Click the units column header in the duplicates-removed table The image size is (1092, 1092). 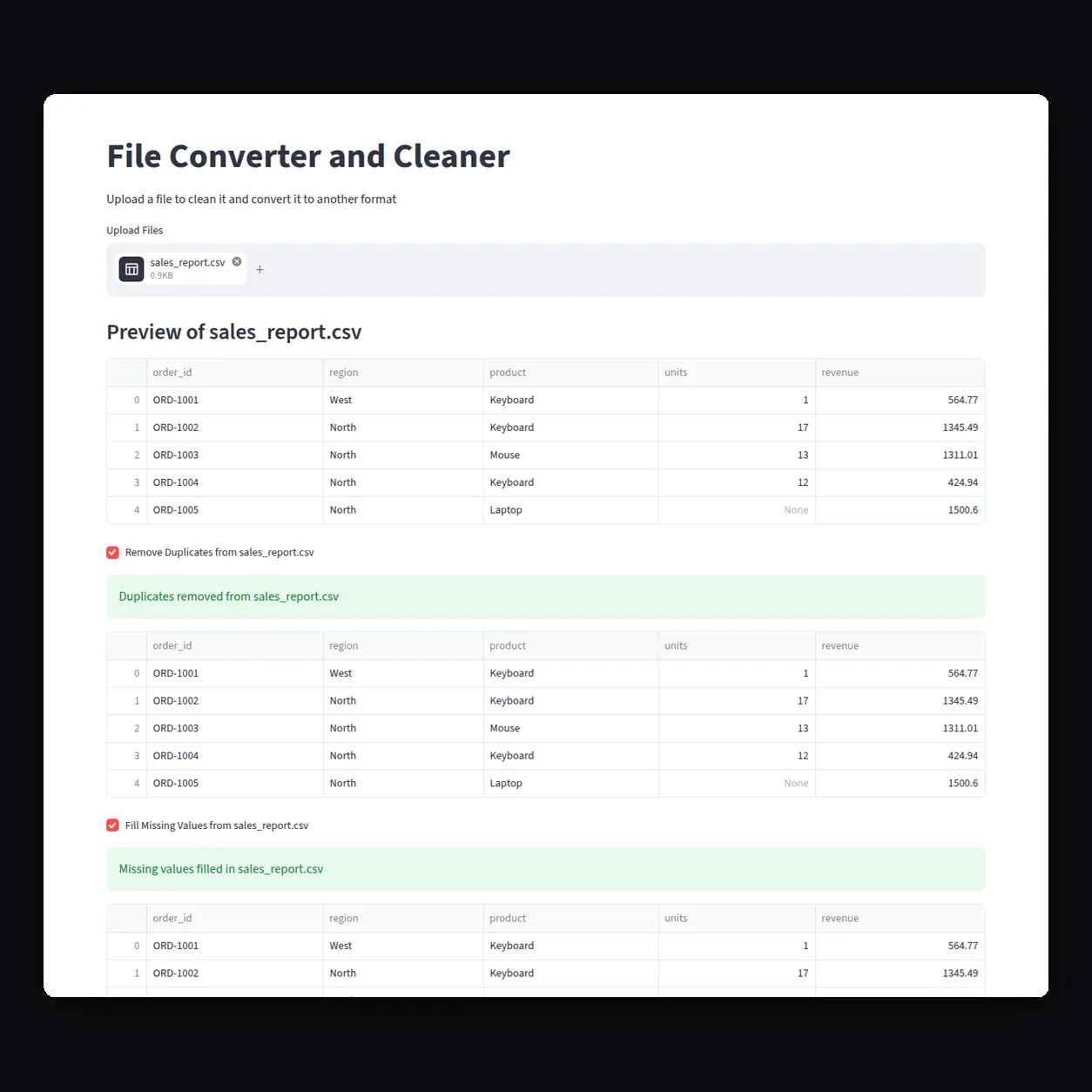(737, 646)
